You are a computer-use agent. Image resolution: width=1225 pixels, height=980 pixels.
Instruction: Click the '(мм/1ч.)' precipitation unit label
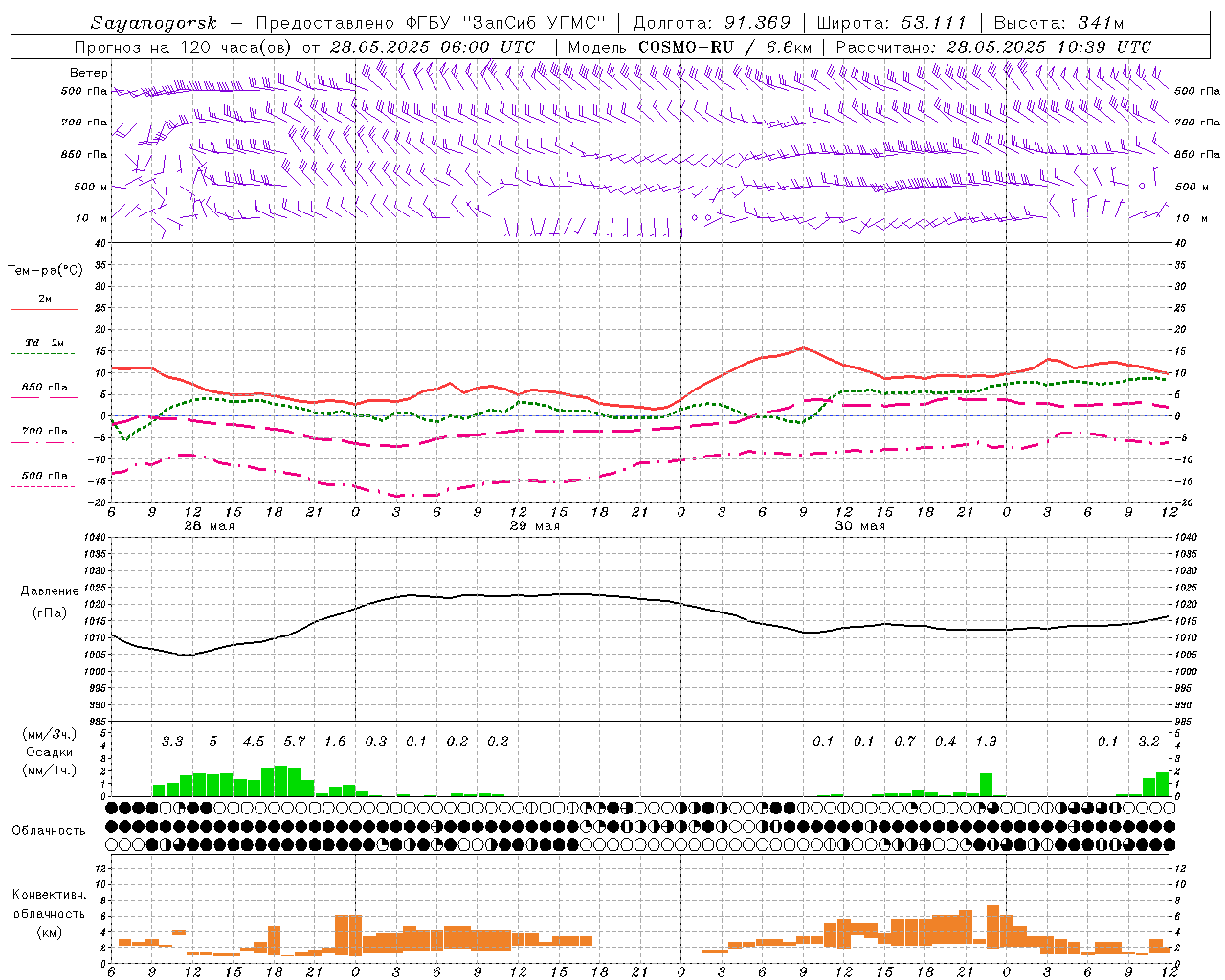tap(48, 770)
